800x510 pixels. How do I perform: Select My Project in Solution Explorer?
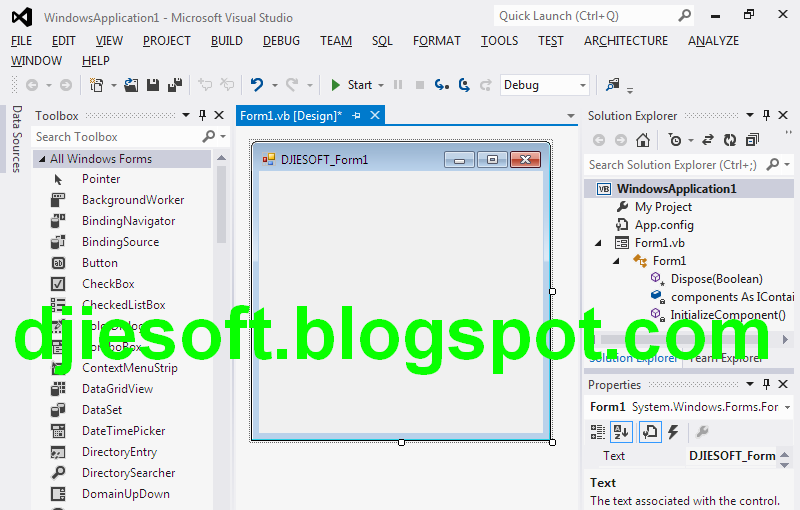click(x=663, y=207)
